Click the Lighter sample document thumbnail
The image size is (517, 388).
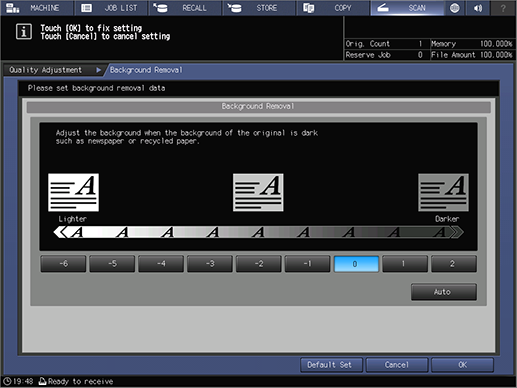73,192
